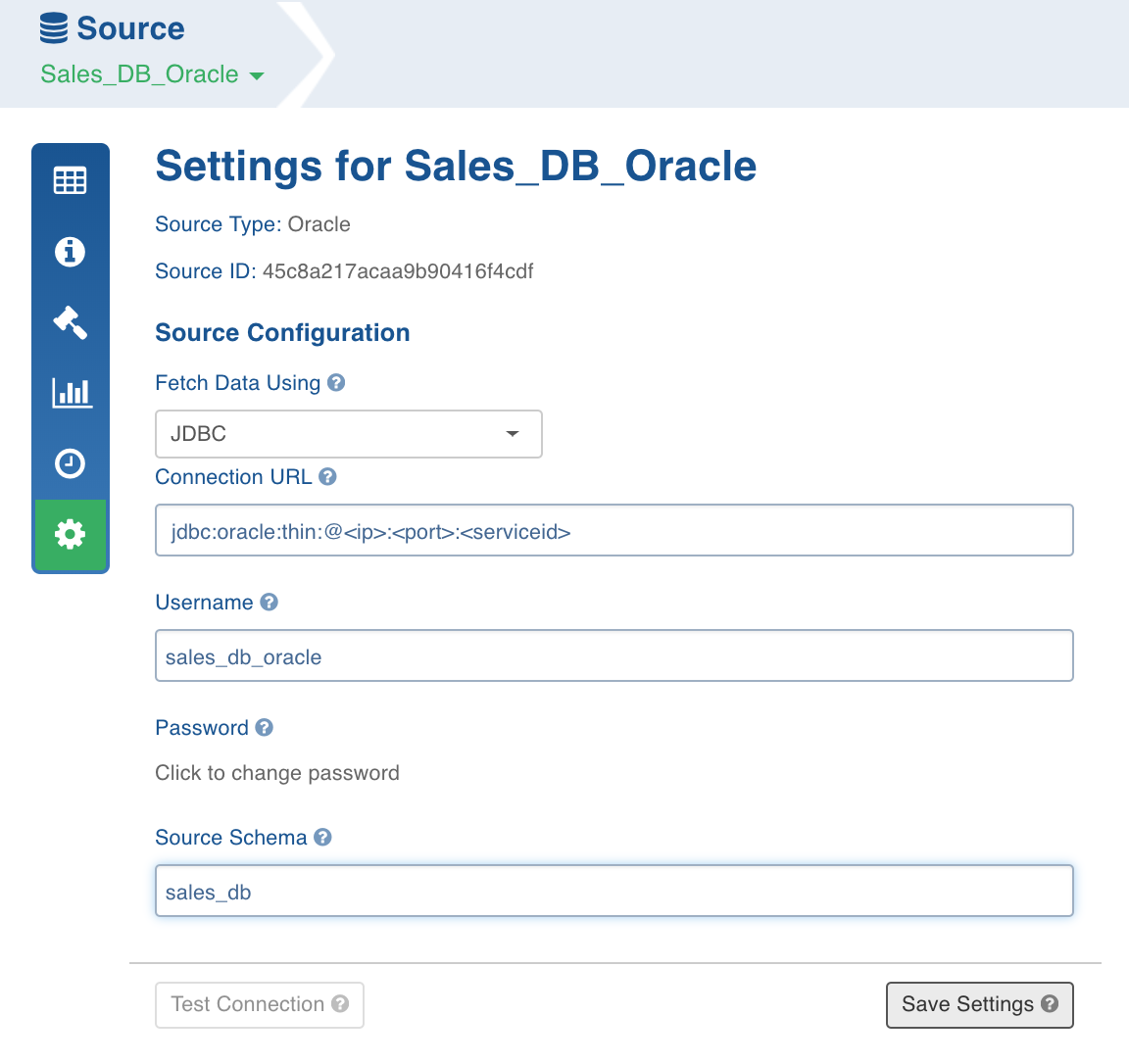This screenshot has height=1064, width=1129.
Task: Click the 'Source Configuration' heading
Action: point(282,332)
